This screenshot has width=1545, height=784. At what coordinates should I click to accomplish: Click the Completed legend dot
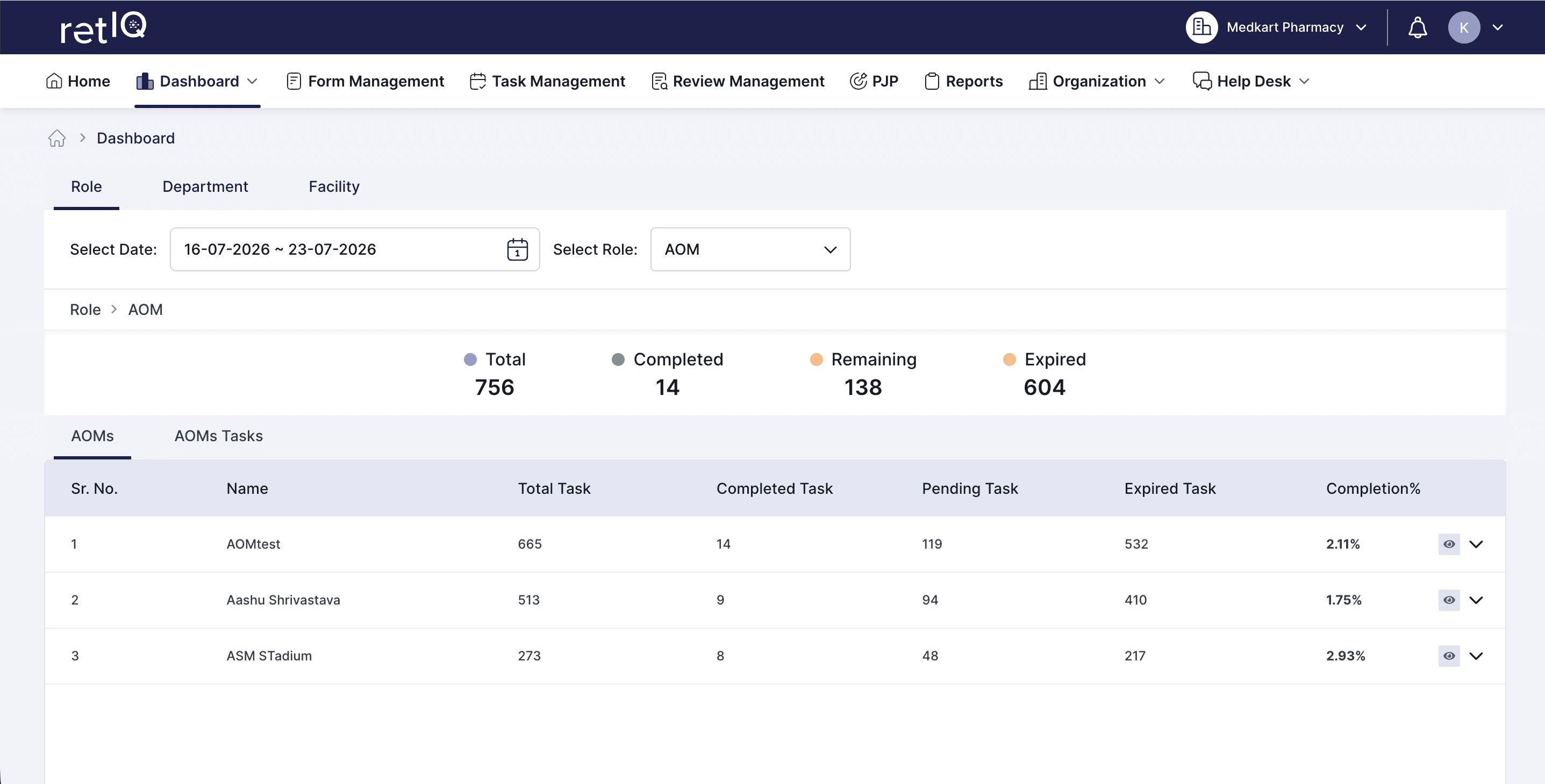[x=618, y=359]
